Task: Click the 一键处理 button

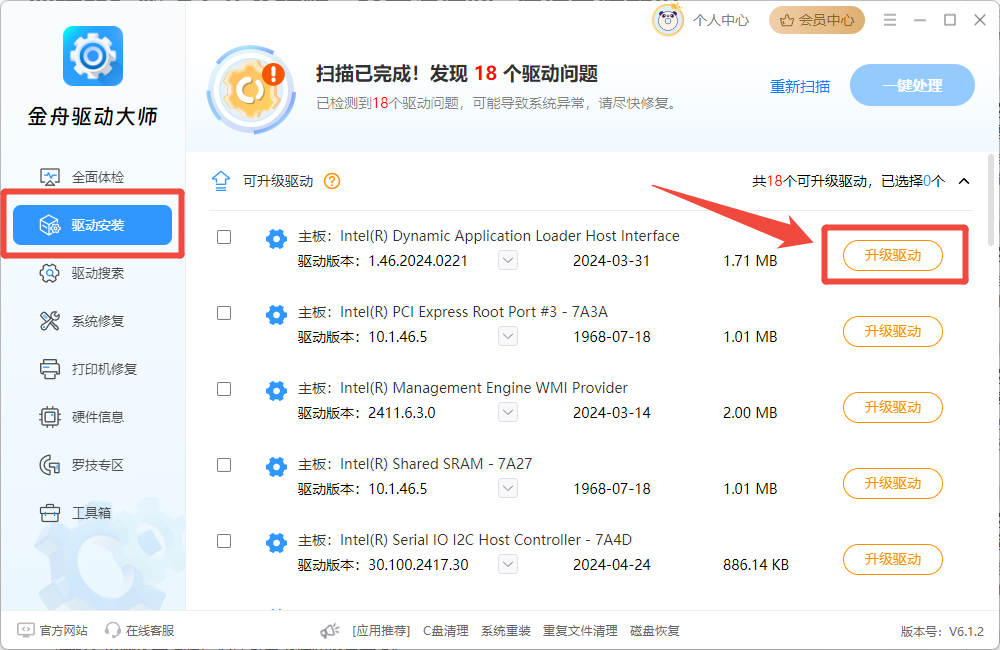Action: click(912, 85)
